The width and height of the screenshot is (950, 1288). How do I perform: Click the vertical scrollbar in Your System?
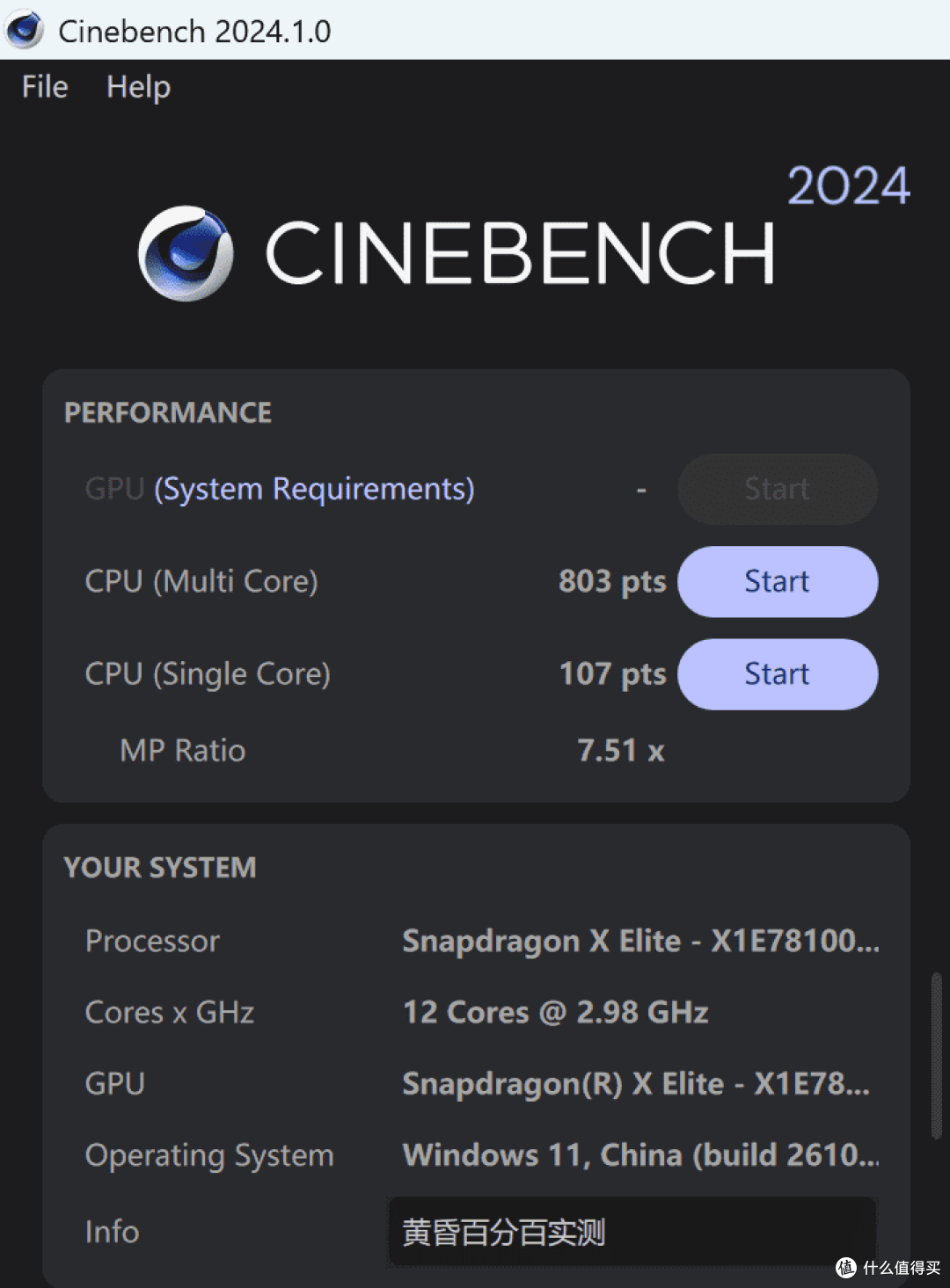coord(936,1055)
